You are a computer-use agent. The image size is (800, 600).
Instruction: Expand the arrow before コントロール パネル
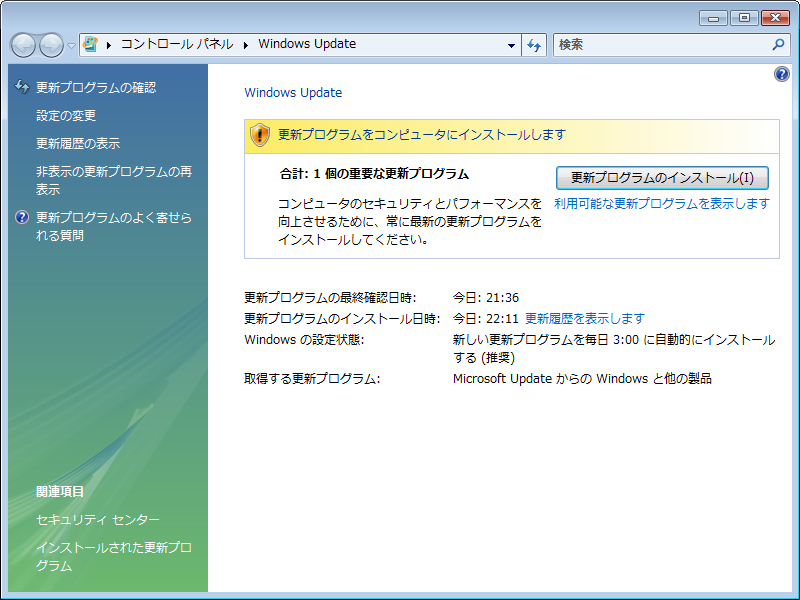109,45
